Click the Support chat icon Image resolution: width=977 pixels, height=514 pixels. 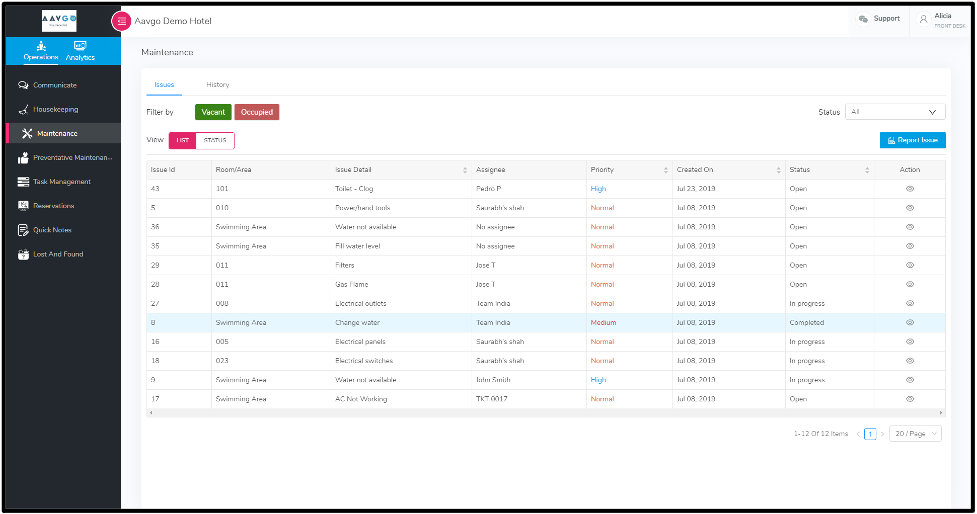click(x=863, y=19)
